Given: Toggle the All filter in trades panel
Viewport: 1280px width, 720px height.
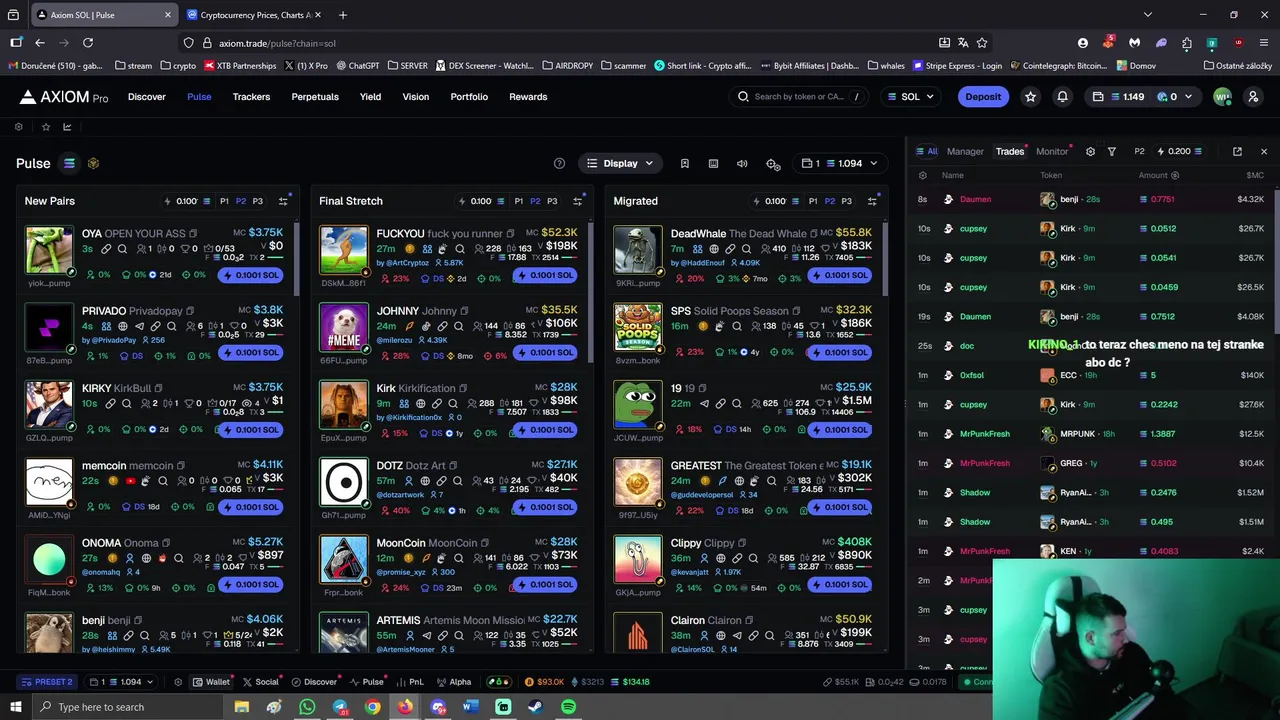Looking at the screenshot, I should [927, 151].
